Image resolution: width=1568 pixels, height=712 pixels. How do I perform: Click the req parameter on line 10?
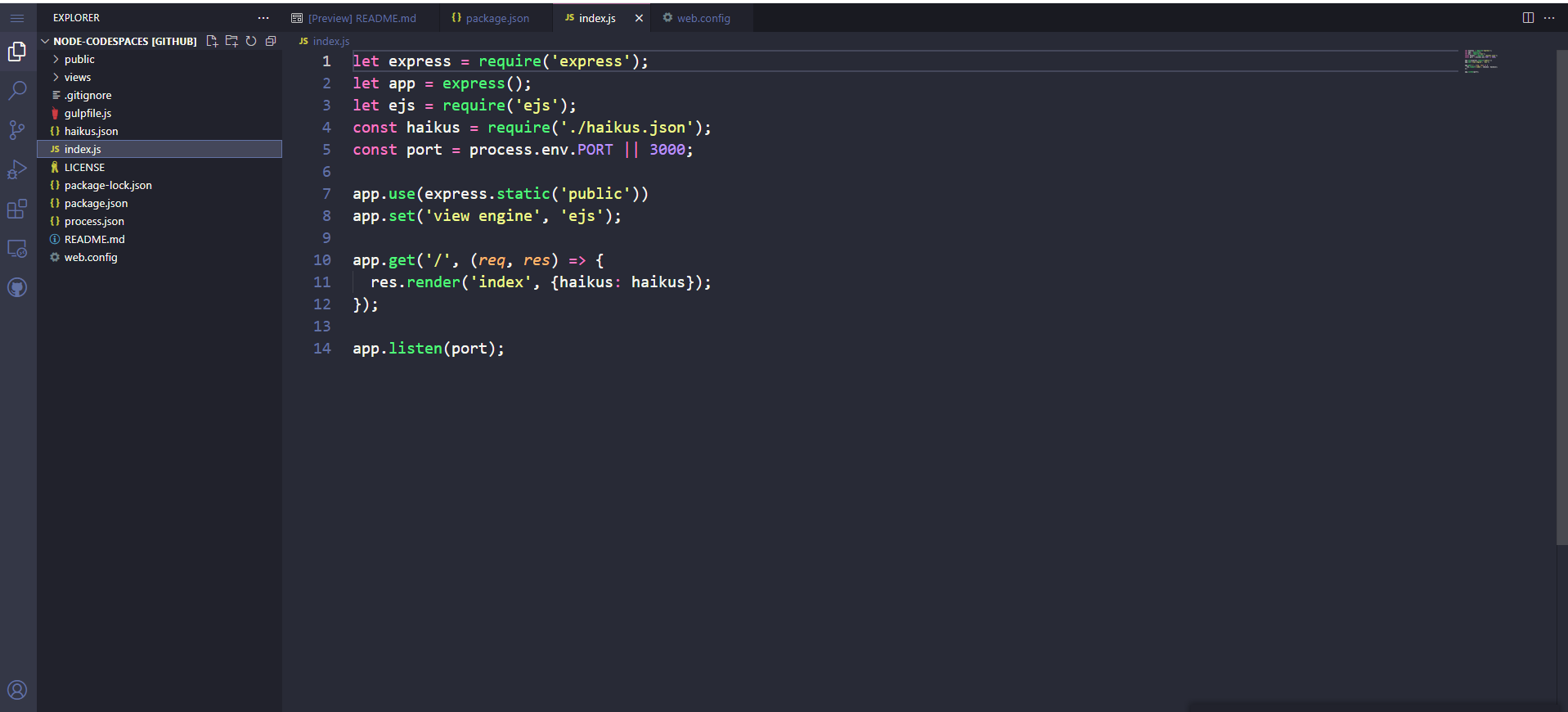click(x=492, y=260)
